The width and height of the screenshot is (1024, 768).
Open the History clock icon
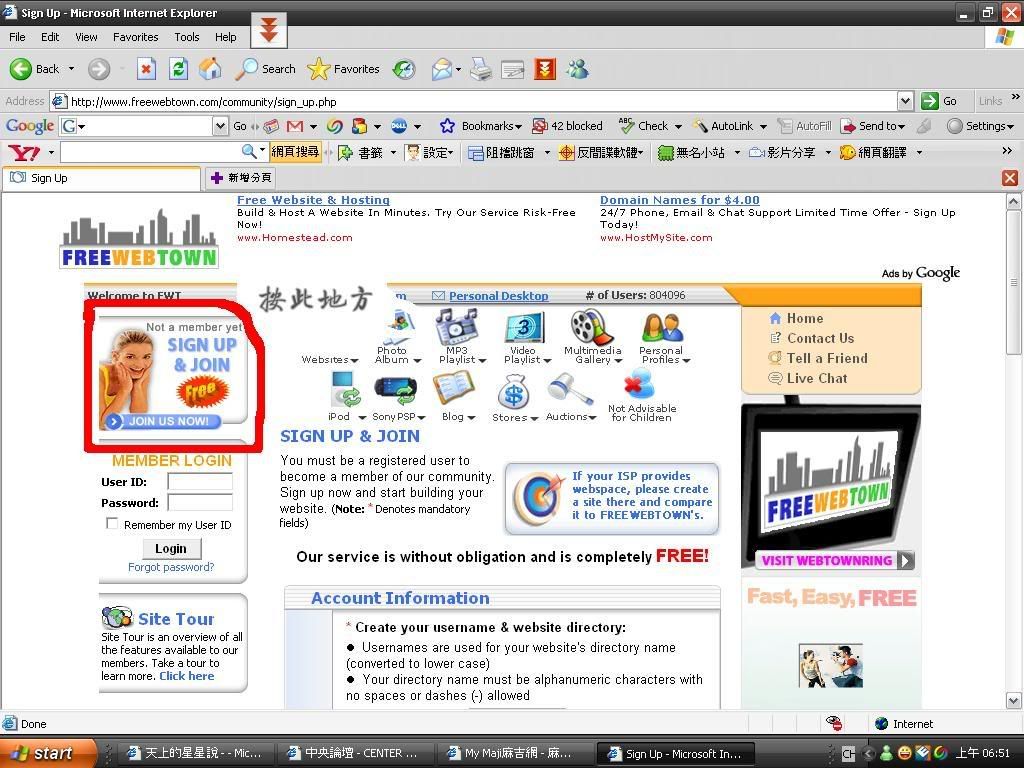coord(404,69)
